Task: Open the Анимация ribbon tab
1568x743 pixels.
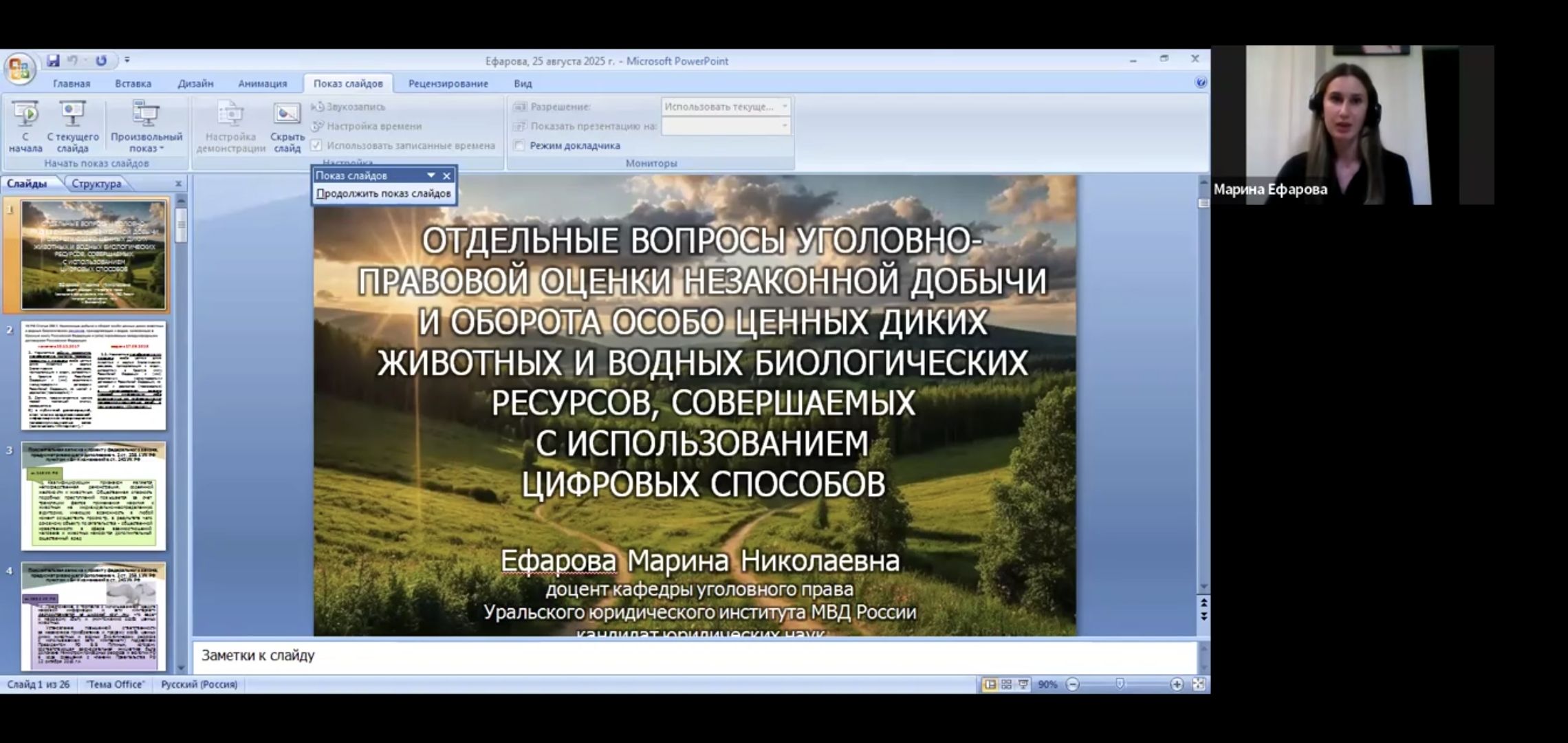Action: [262, 83]
